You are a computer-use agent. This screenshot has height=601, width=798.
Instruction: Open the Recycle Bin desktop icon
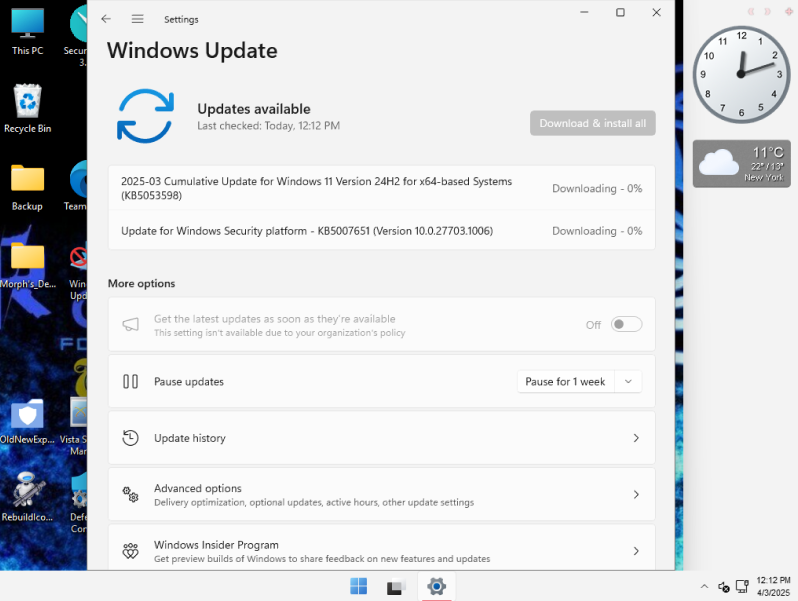point(27,108)
